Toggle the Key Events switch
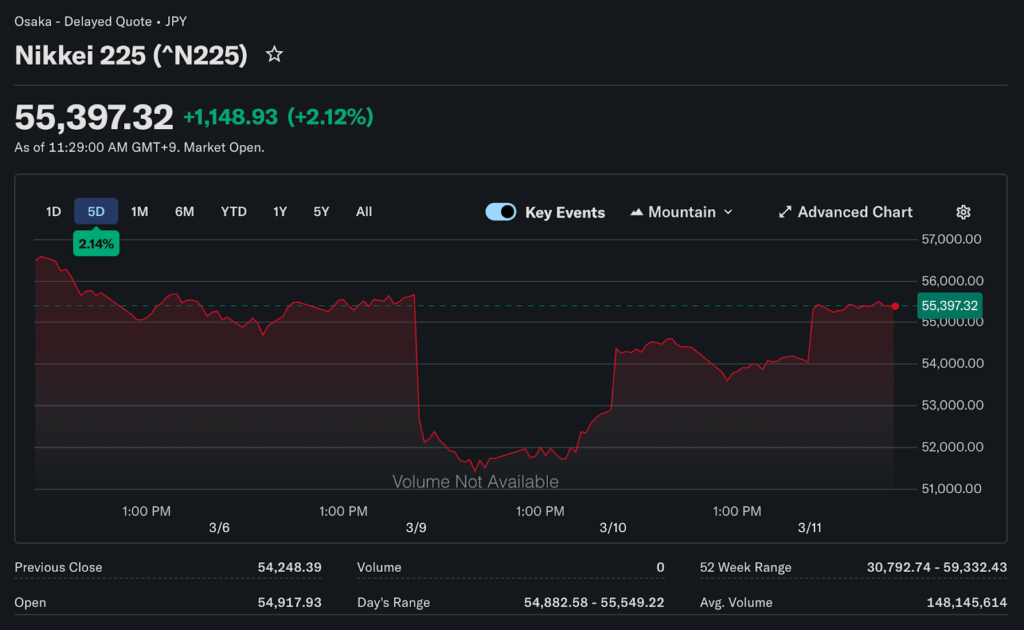1024x630 pixels. [501, 212]
